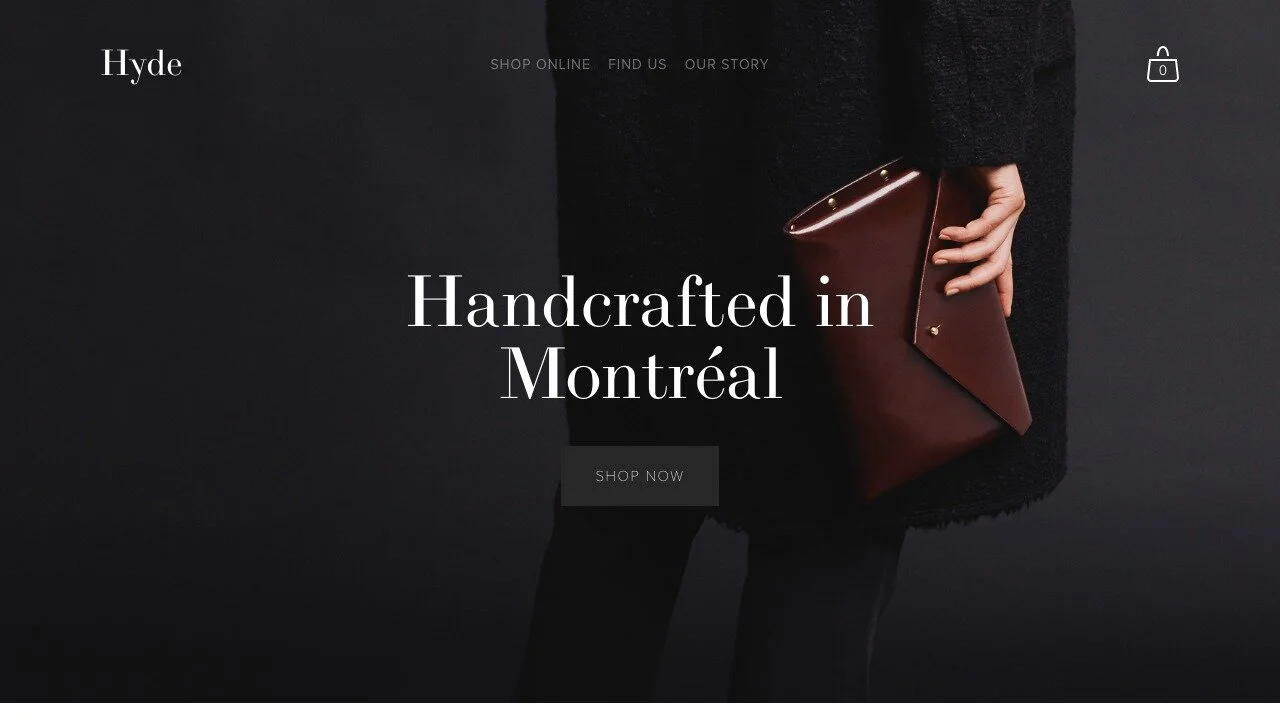Click the word "in" in the headline
Image resolution: width=1280 pixels, height=720 pixels.
845,302
